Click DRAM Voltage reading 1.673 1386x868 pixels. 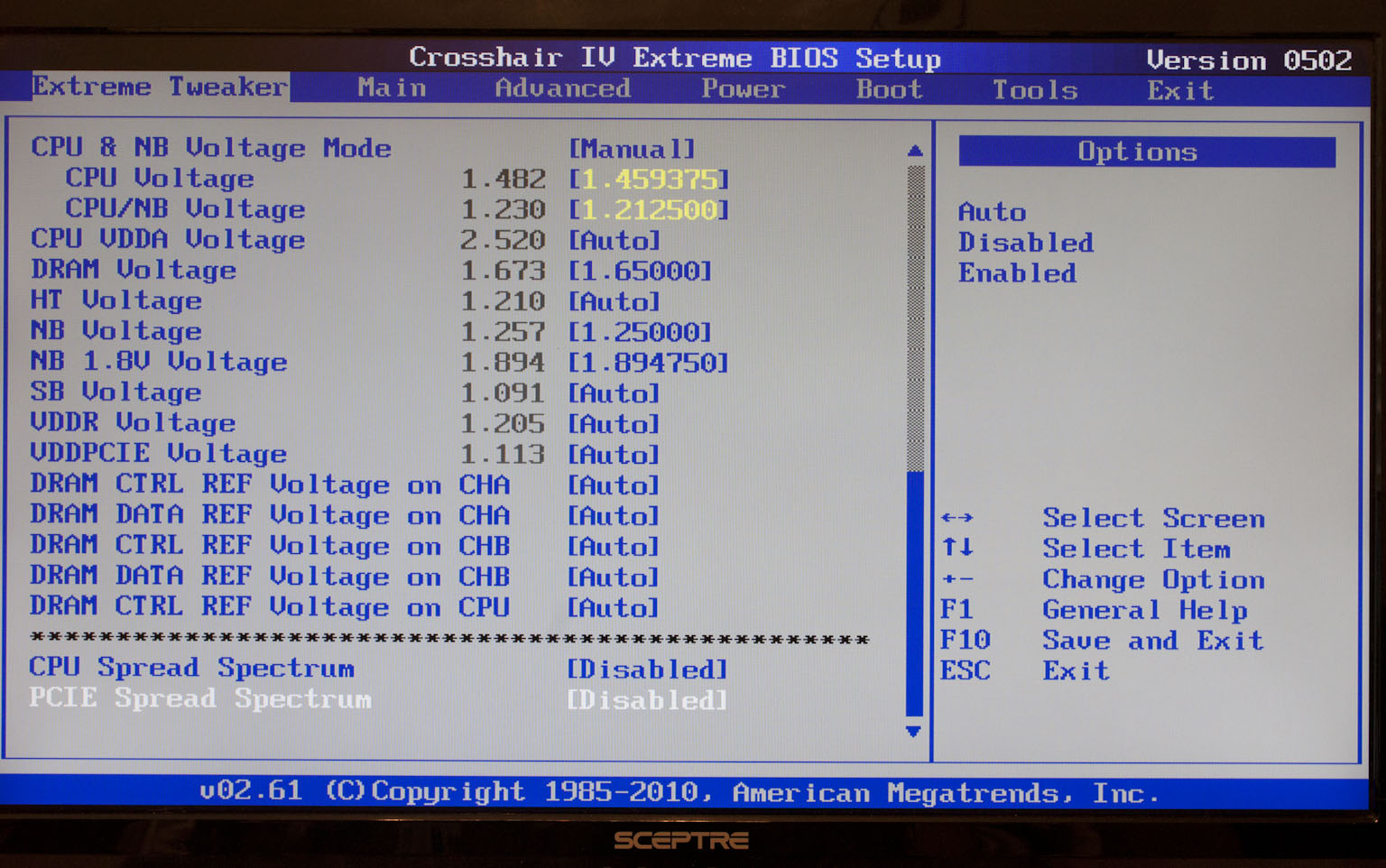click(503, 271)
